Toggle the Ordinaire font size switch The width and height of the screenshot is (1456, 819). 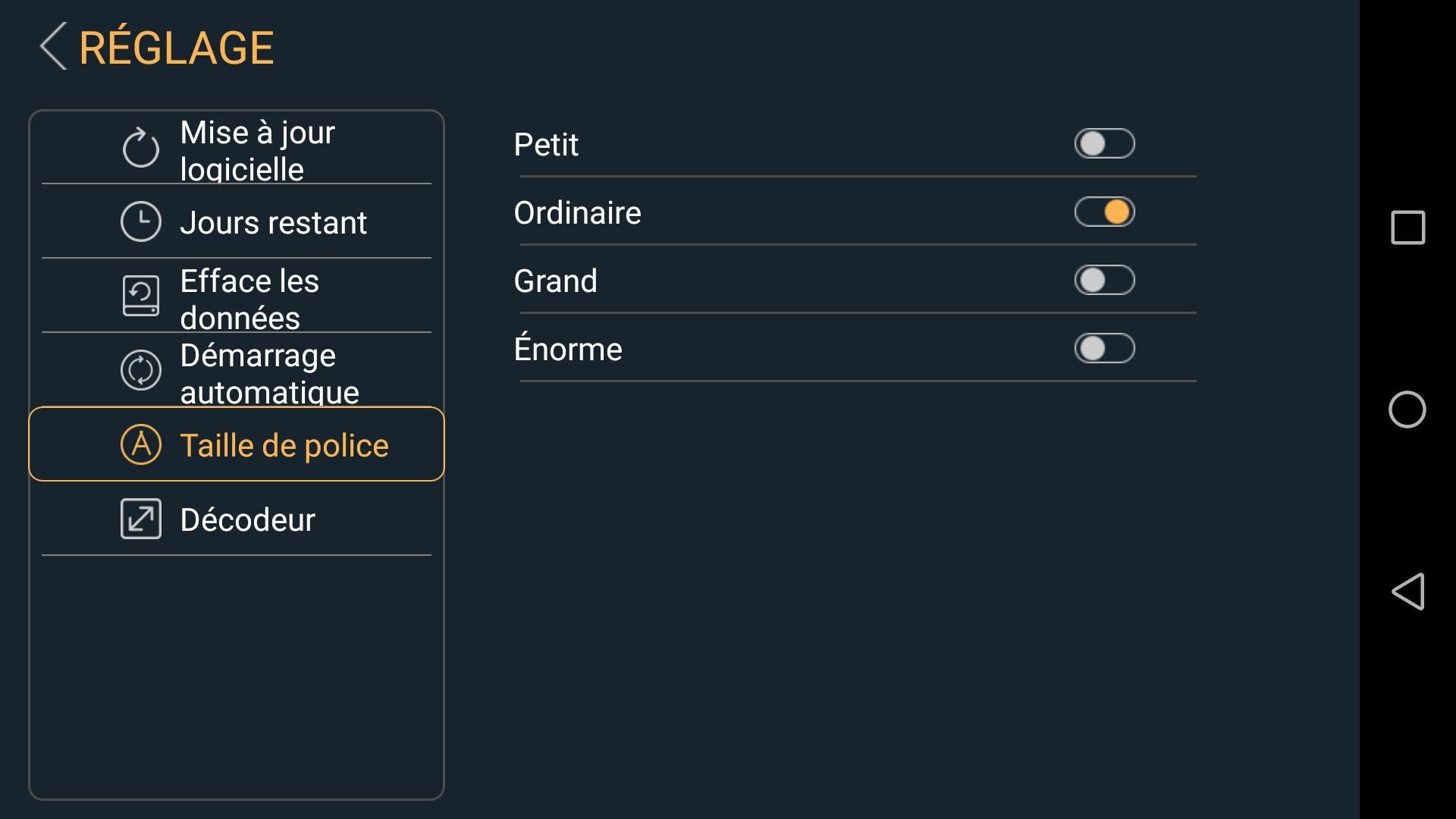pyautogui.click(x=1105, y=212)
